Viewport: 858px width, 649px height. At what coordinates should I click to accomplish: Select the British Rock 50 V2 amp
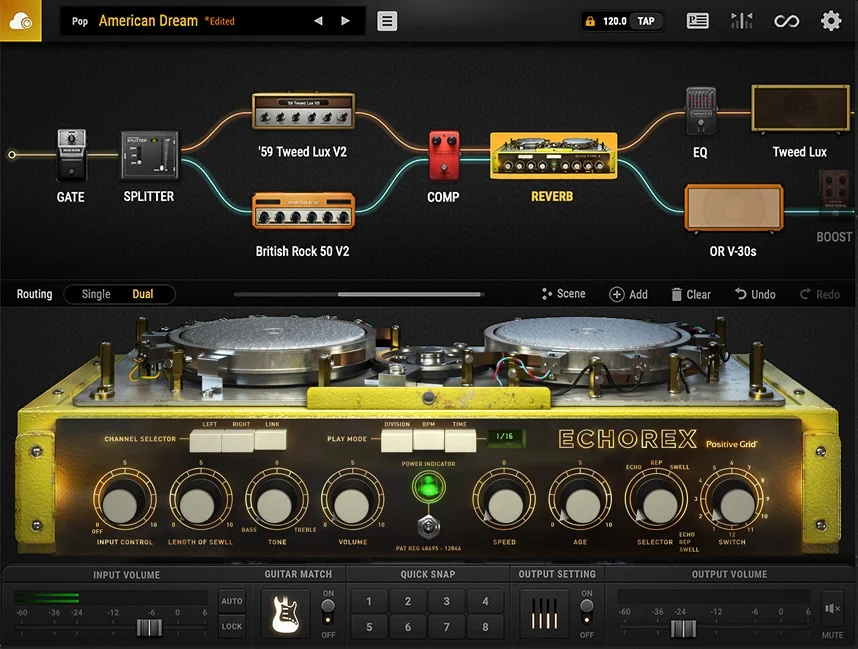pyautogui.click(x=303, y=211)
